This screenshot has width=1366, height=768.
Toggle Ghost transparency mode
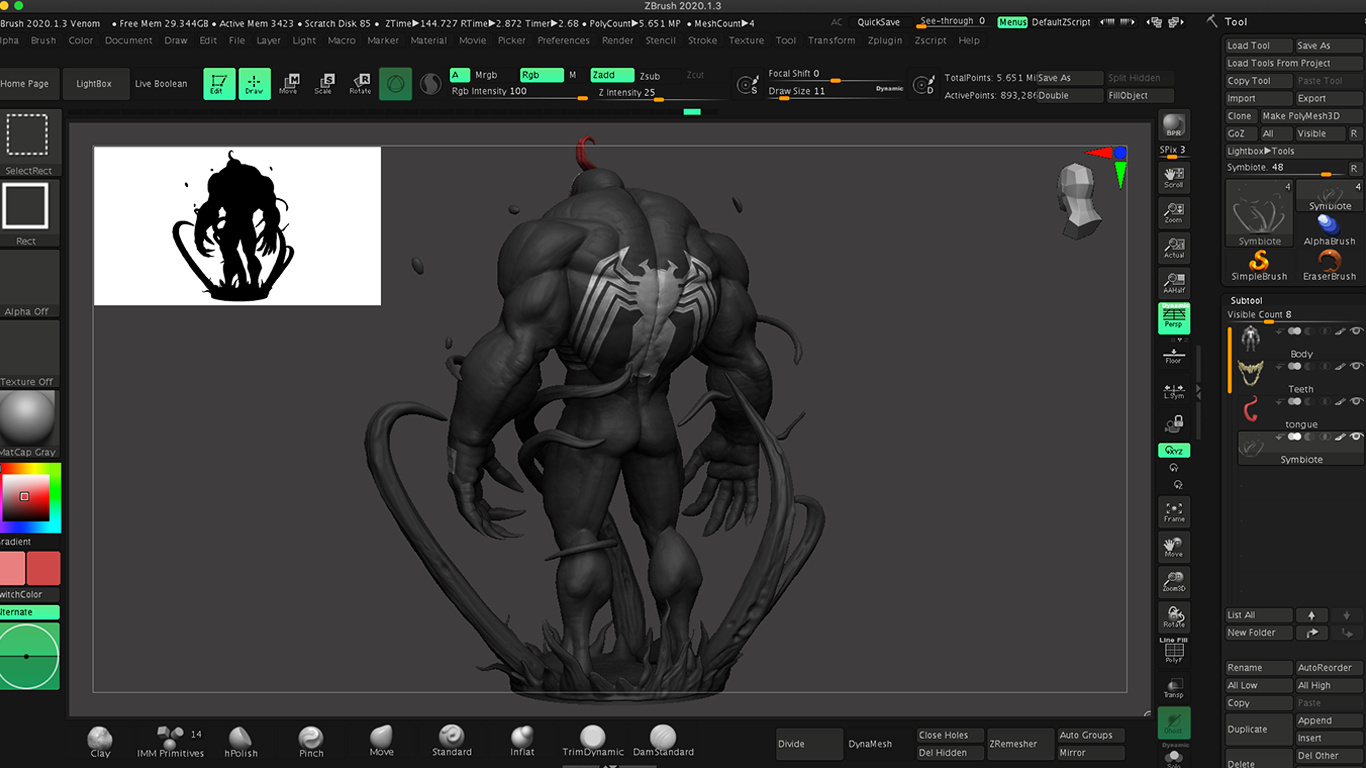pyautogui.click(x=1174, y=723)
